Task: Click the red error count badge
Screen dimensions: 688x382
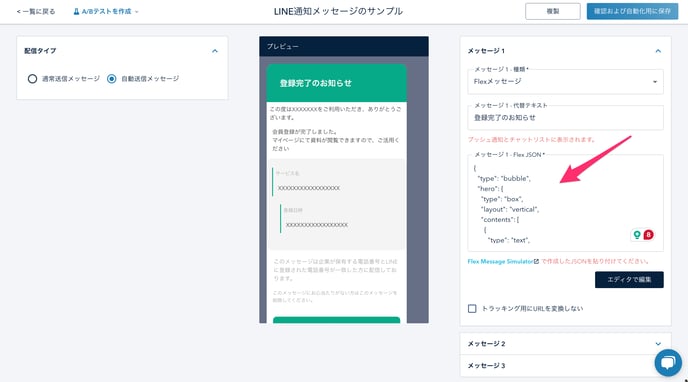Action: click(x=648, y=235)
